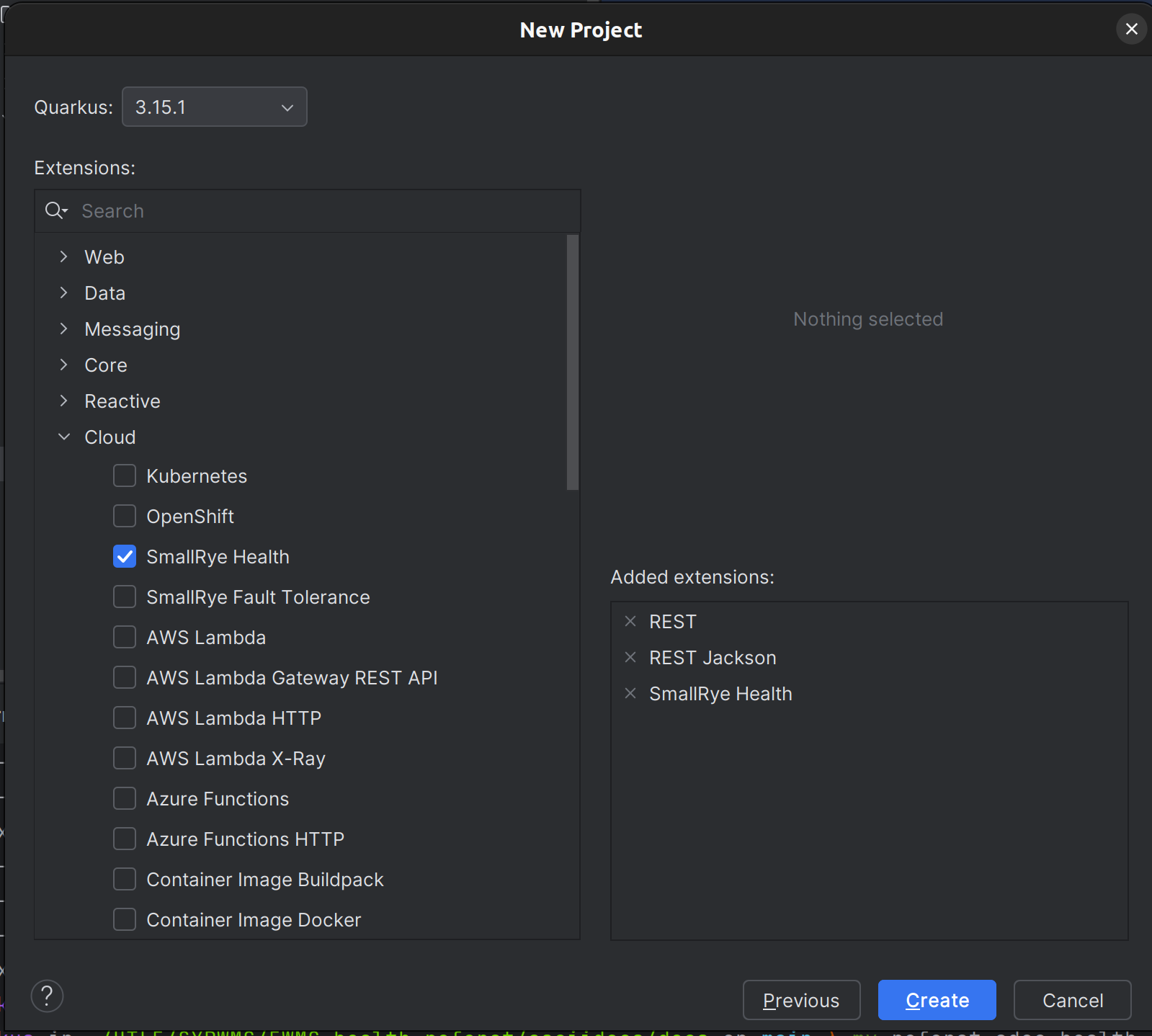
Task: Remove SmallRye Health from added extensions list
Action: point(630,693)
